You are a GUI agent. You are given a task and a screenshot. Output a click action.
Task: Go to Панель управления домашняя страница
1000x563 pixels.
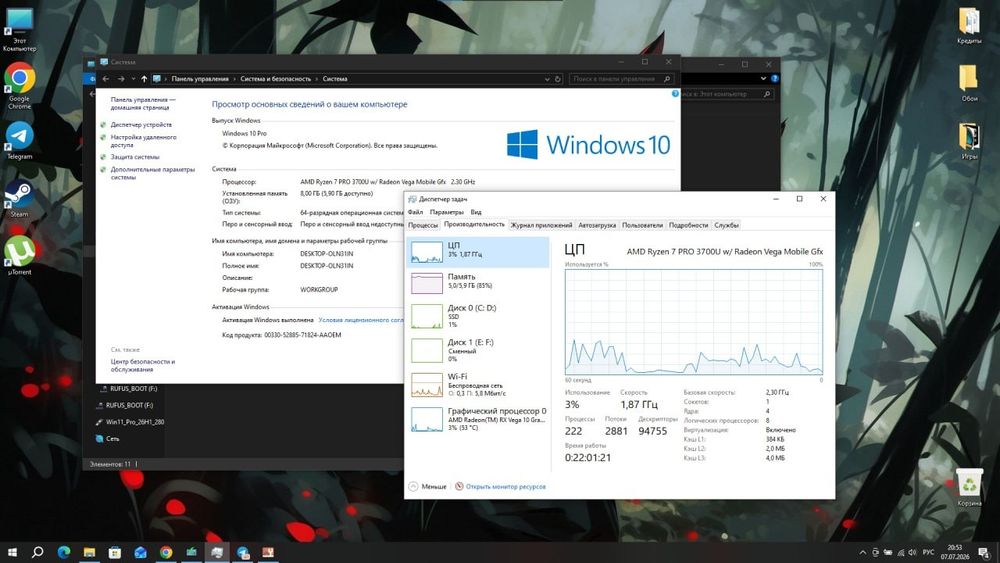[143, 103]
